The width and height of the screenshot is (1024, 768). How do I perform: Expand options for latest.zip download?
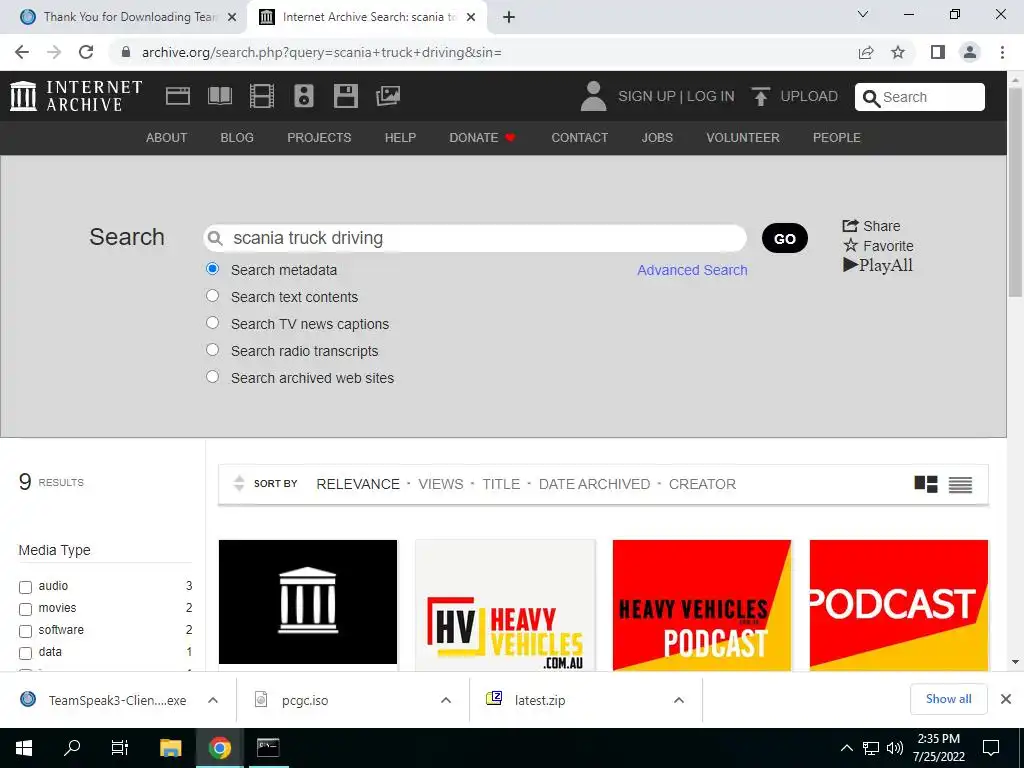tap(679, 700)
